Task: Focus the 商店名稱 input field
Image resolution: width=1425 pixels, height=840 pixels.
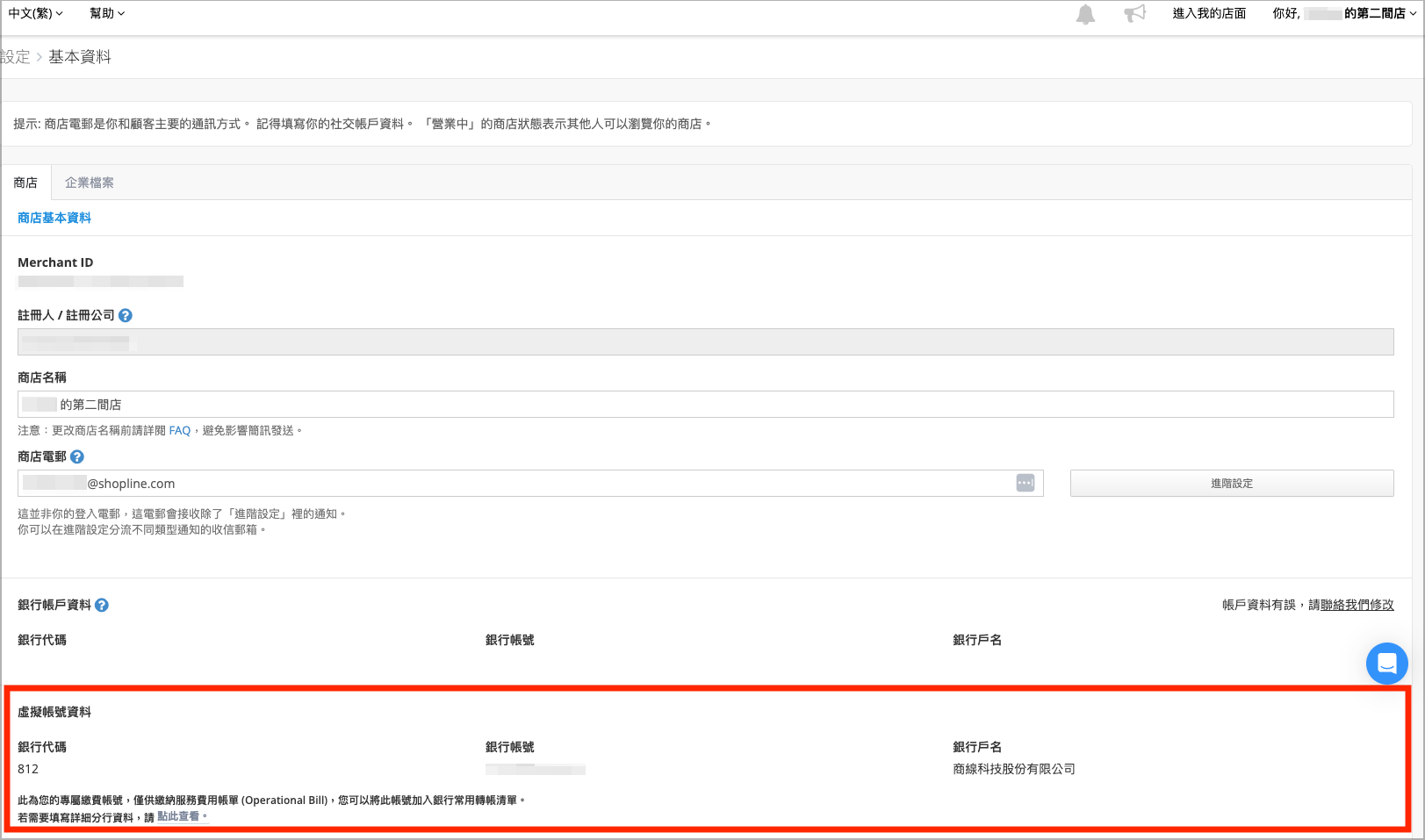Action: tap(706, 404)
